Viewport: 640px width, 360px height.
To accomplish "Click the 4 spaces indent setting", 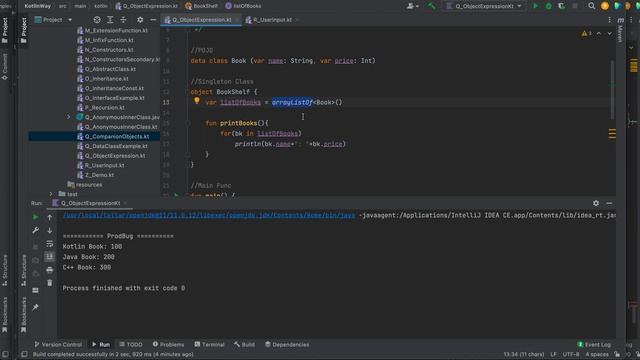I will (597, 354).
